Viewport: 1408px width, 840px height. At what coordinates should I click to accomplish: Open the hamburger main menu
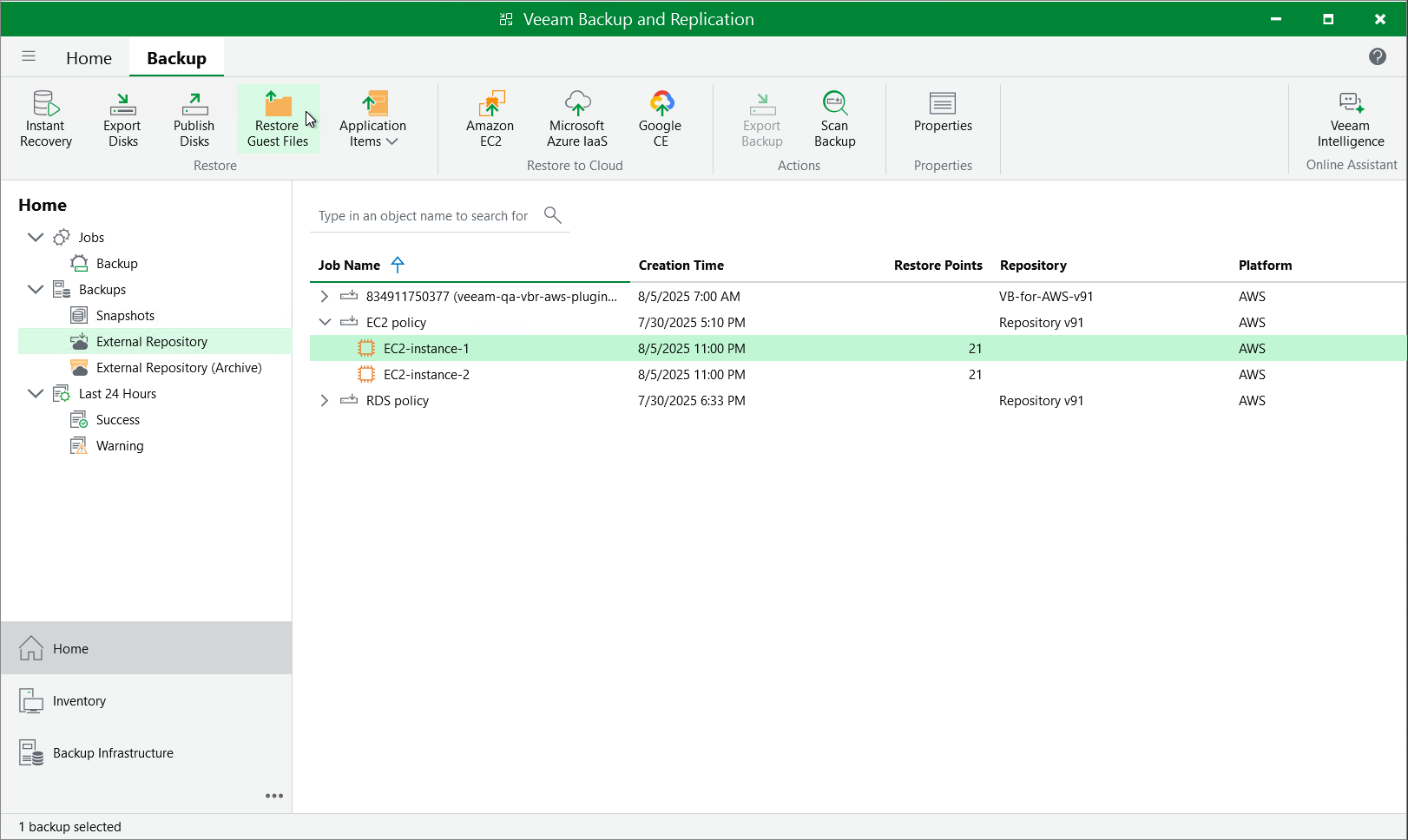point(29,56)
